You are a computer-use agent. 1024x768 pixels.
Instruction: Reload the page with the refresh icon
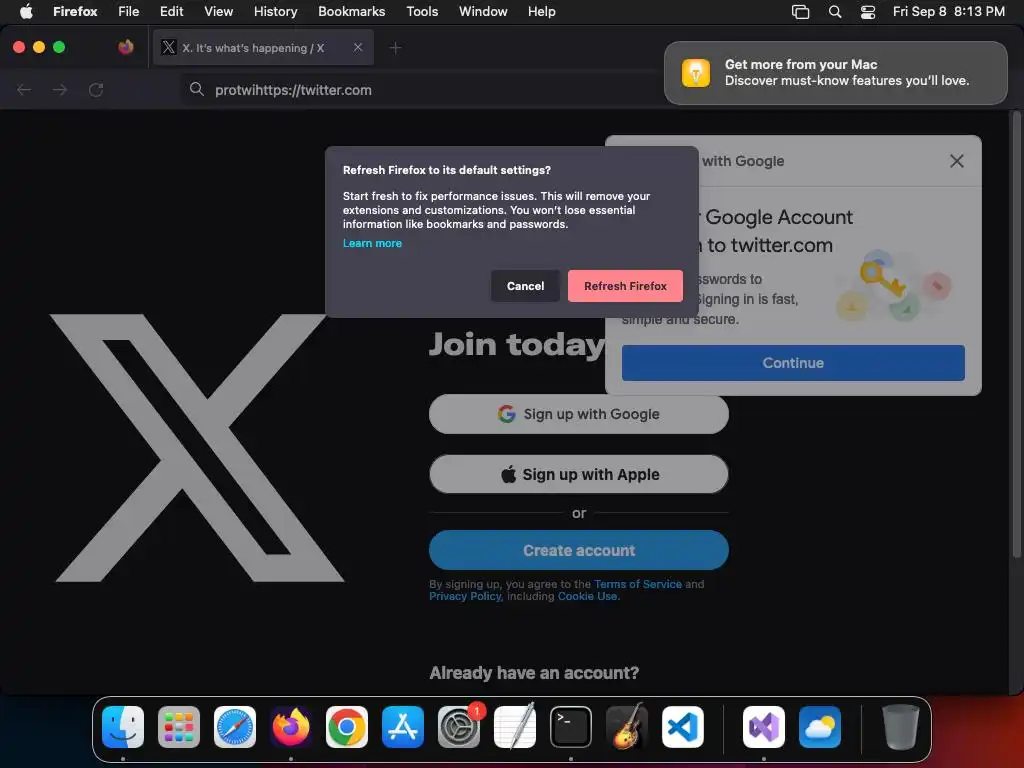tap(96, 89)
